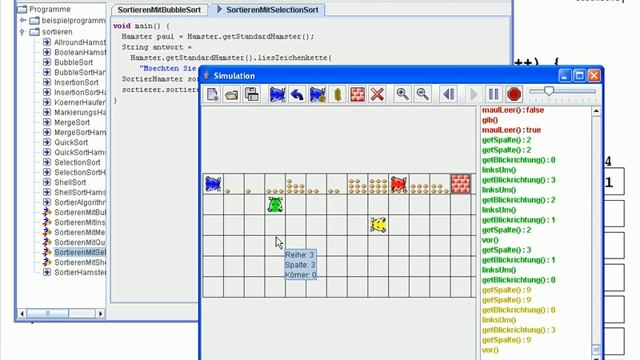Screen dimensions: 640x360
Task: Open a territory file in Simulation toolbar
Action: tap(232, 94)
